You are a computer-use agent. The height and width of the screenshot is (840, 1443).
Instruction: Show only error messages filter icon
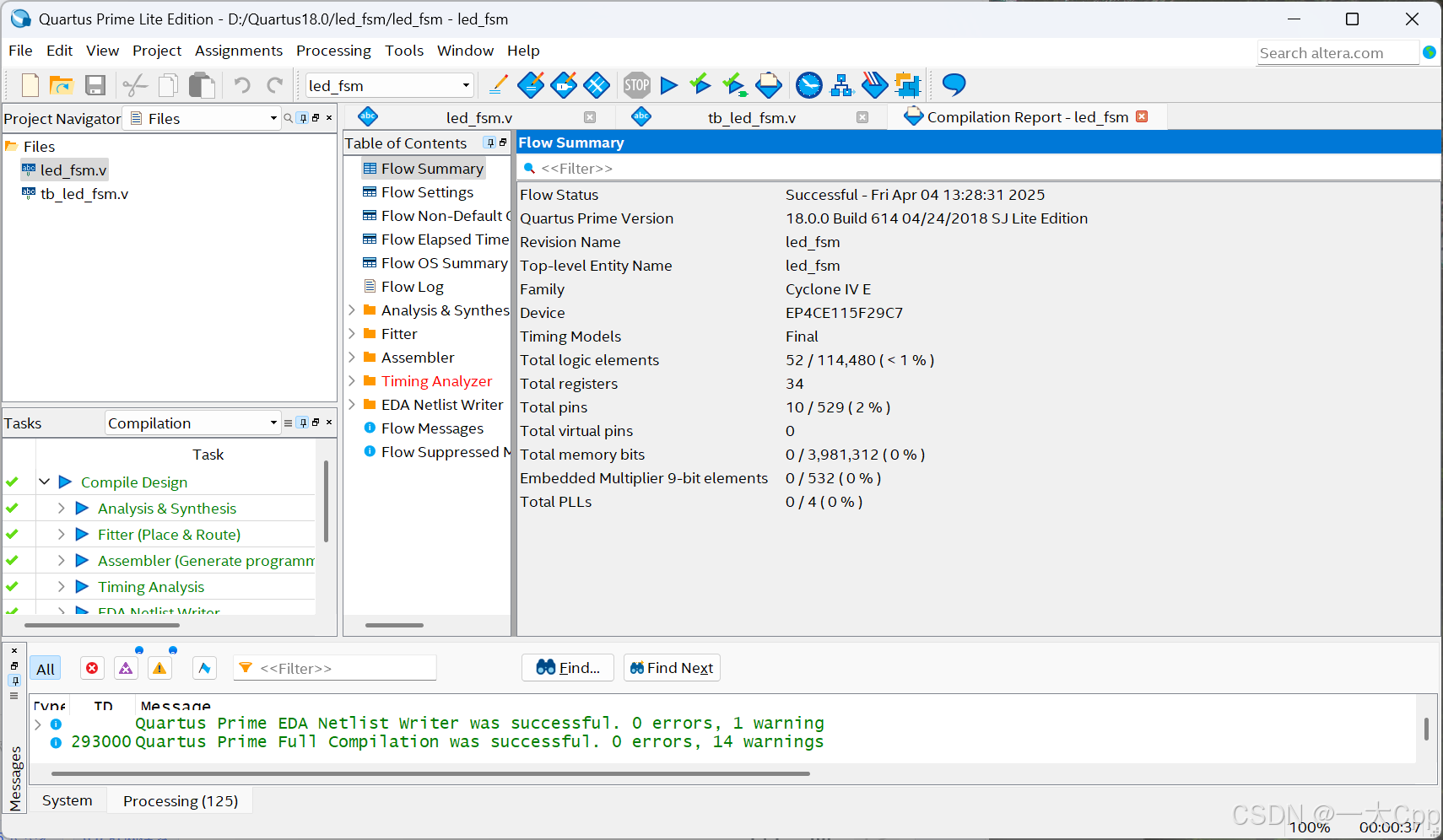[92, 668]
